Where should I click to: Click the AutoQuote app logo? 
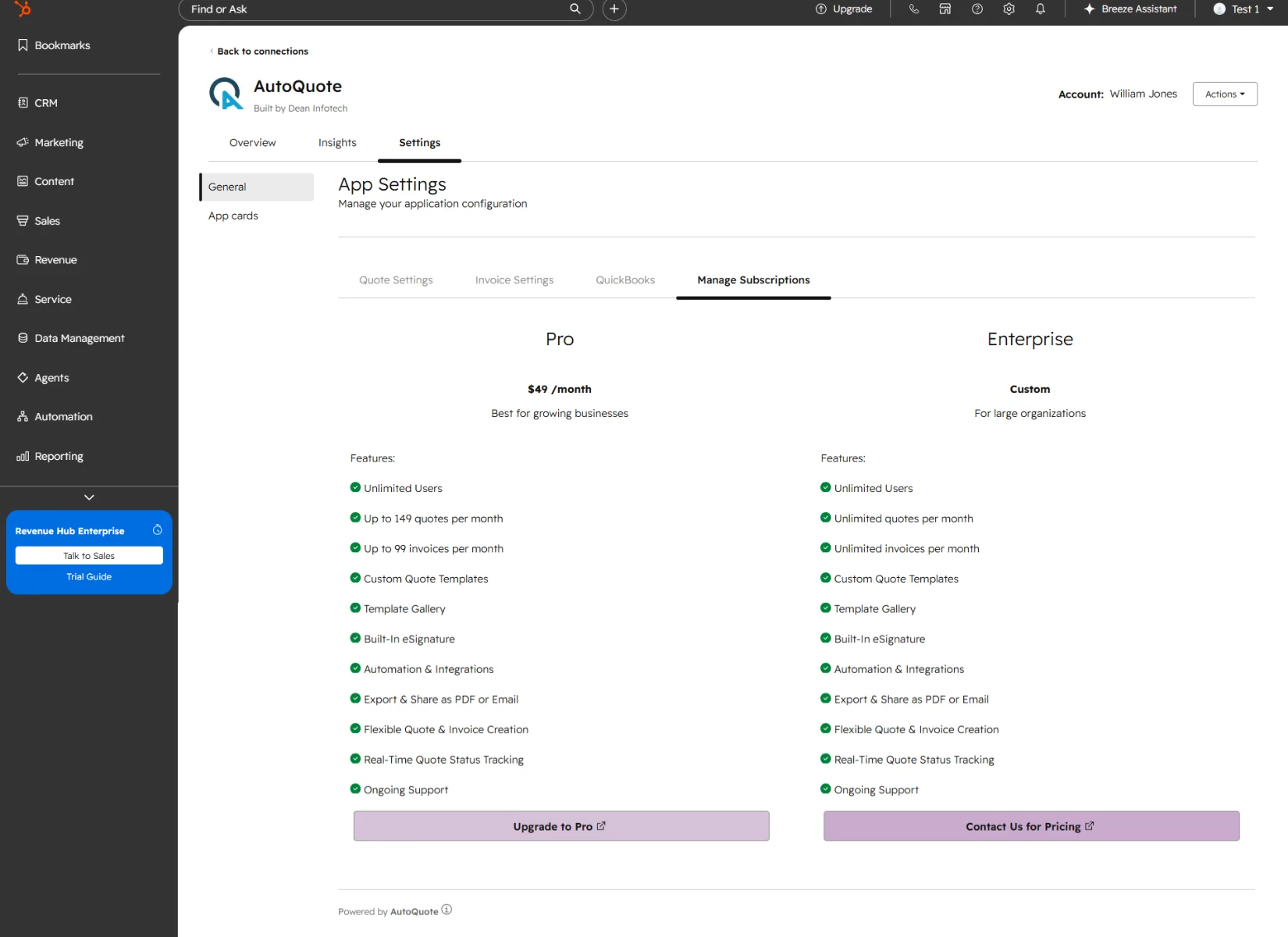(226, 94)
